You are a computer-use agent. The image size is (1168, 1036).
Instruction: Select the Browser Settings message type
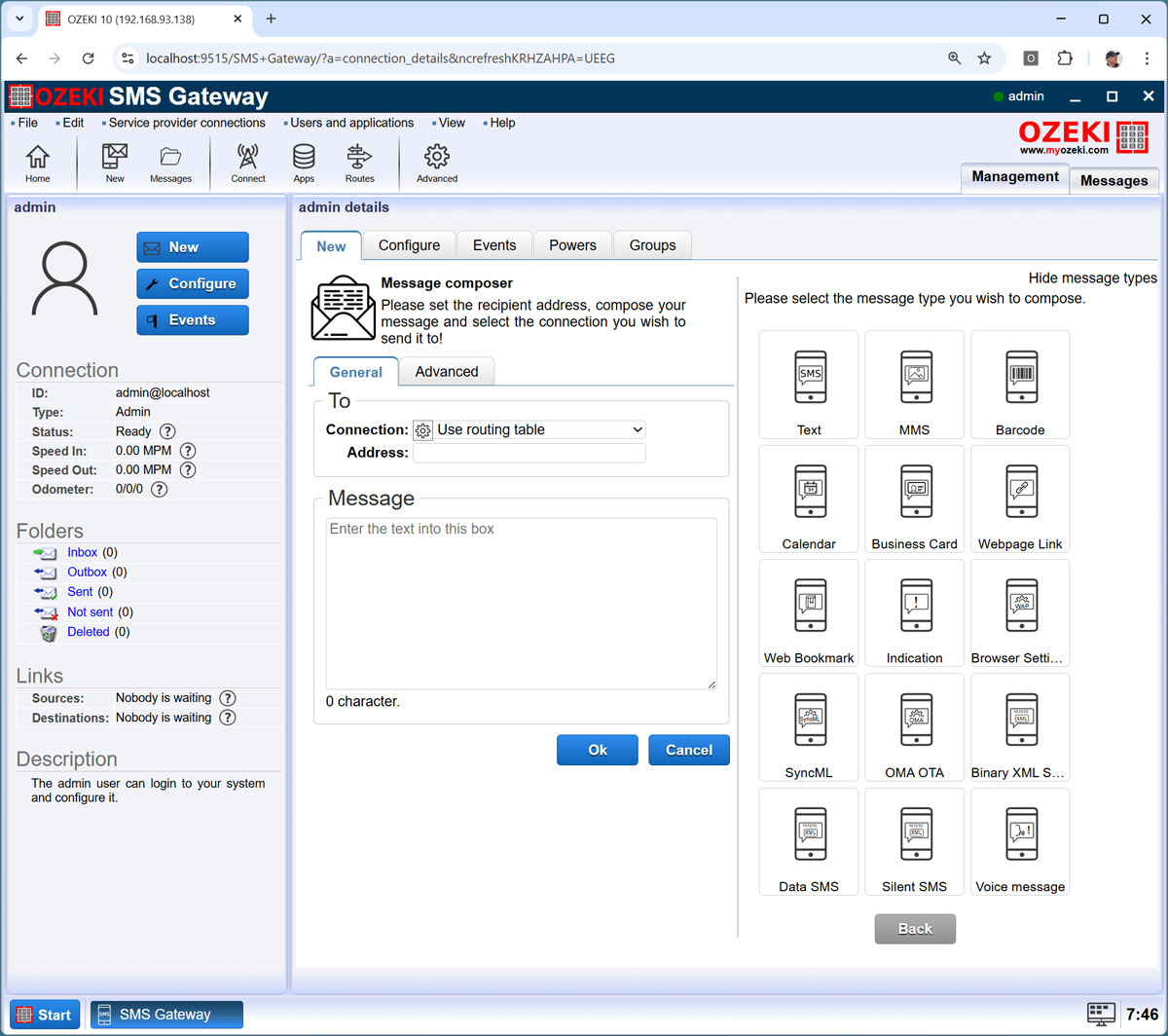pyautogui.click(x=1020, y=613)
